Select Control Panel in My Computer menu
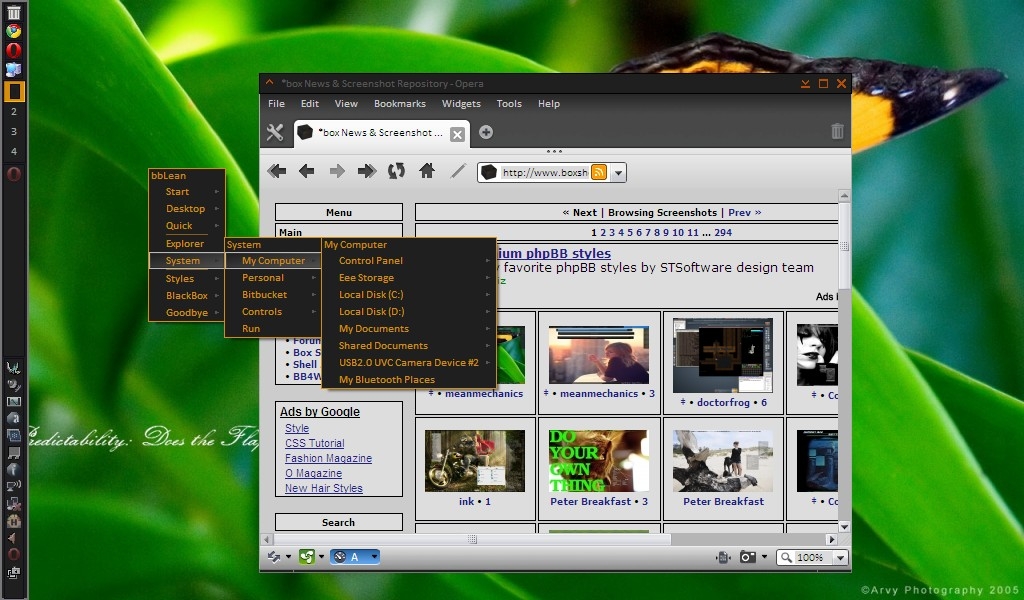 [x=409, y=261]
